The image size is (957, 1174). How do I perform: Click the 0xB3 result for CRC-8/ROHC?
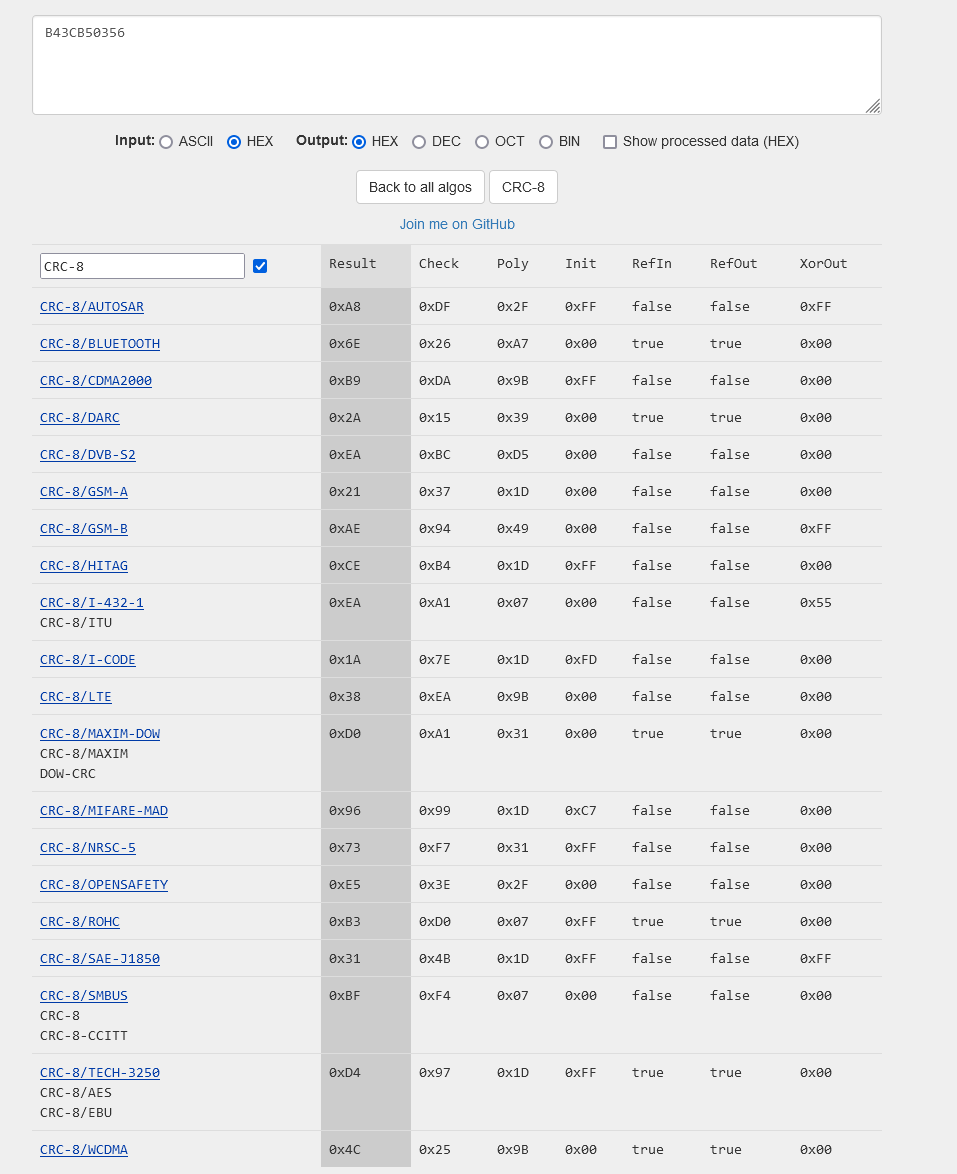pyautogui.click(x=345, y=922)
